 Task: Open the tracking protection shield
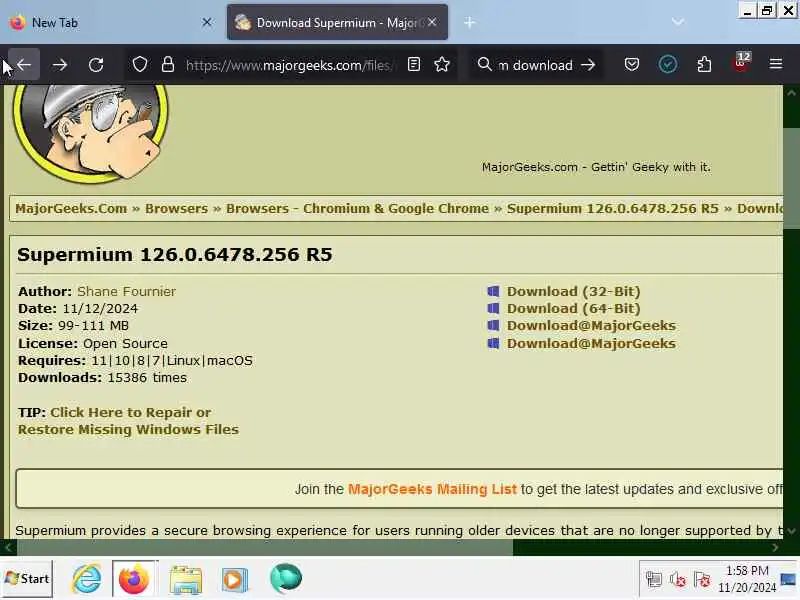[x=140, y=65]
